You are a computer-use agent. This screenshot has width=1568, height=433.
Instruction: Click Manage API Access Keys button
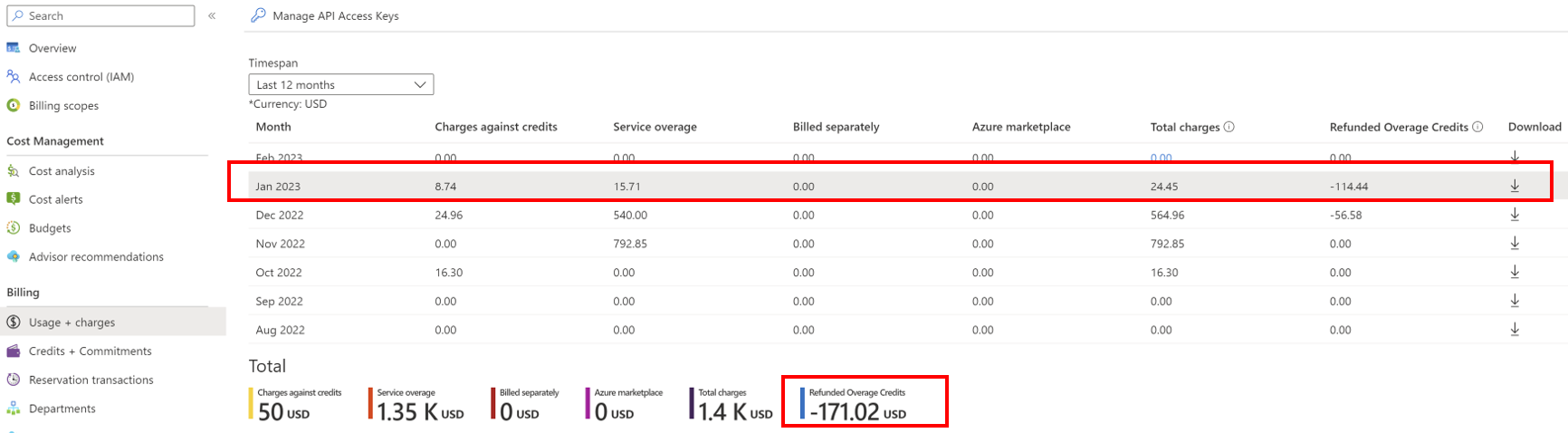[335, 15]
